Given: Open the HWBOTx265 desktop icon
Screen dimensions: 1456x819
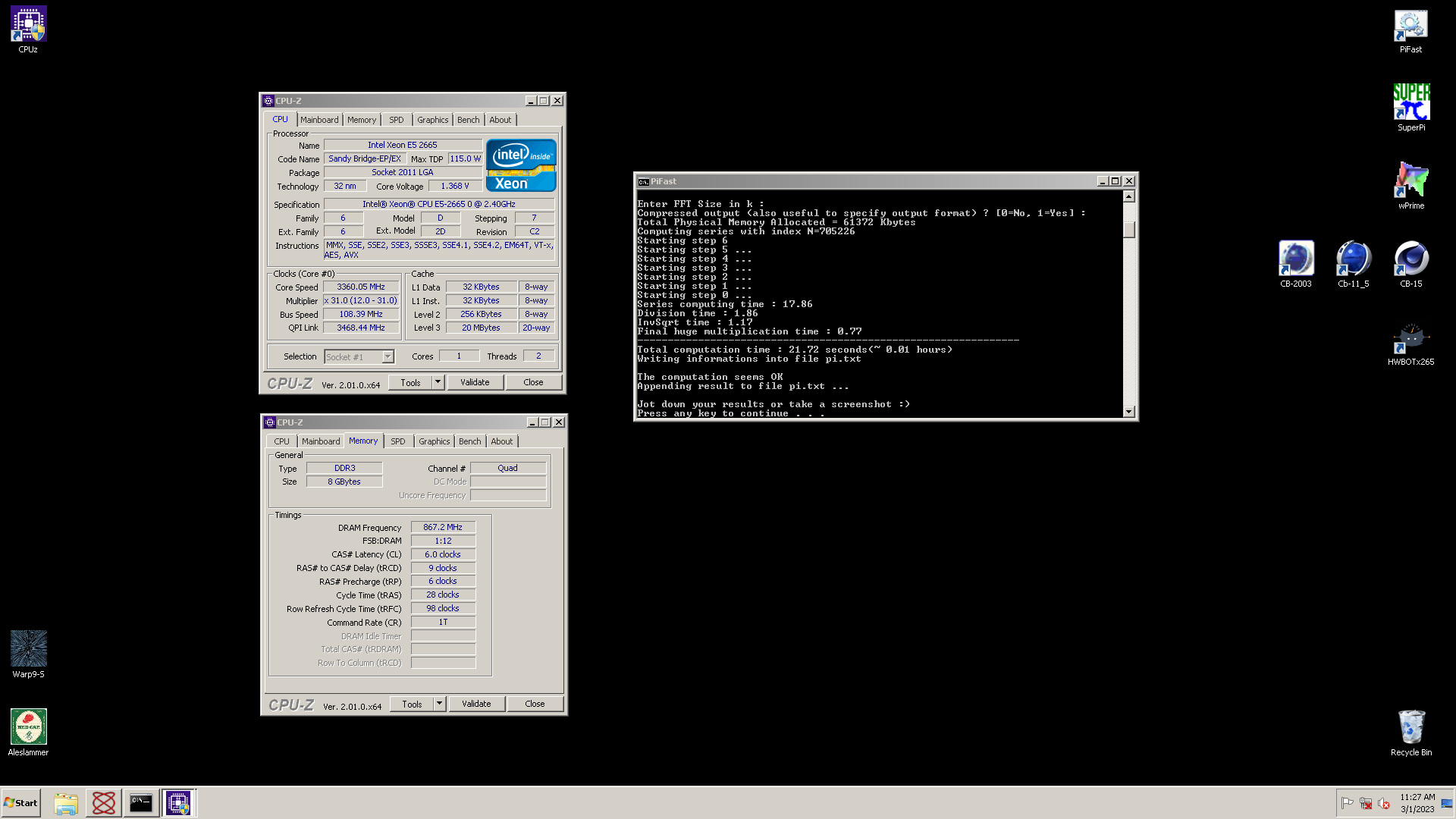Looking at the screenshot, I should [x=1410, y=344].
